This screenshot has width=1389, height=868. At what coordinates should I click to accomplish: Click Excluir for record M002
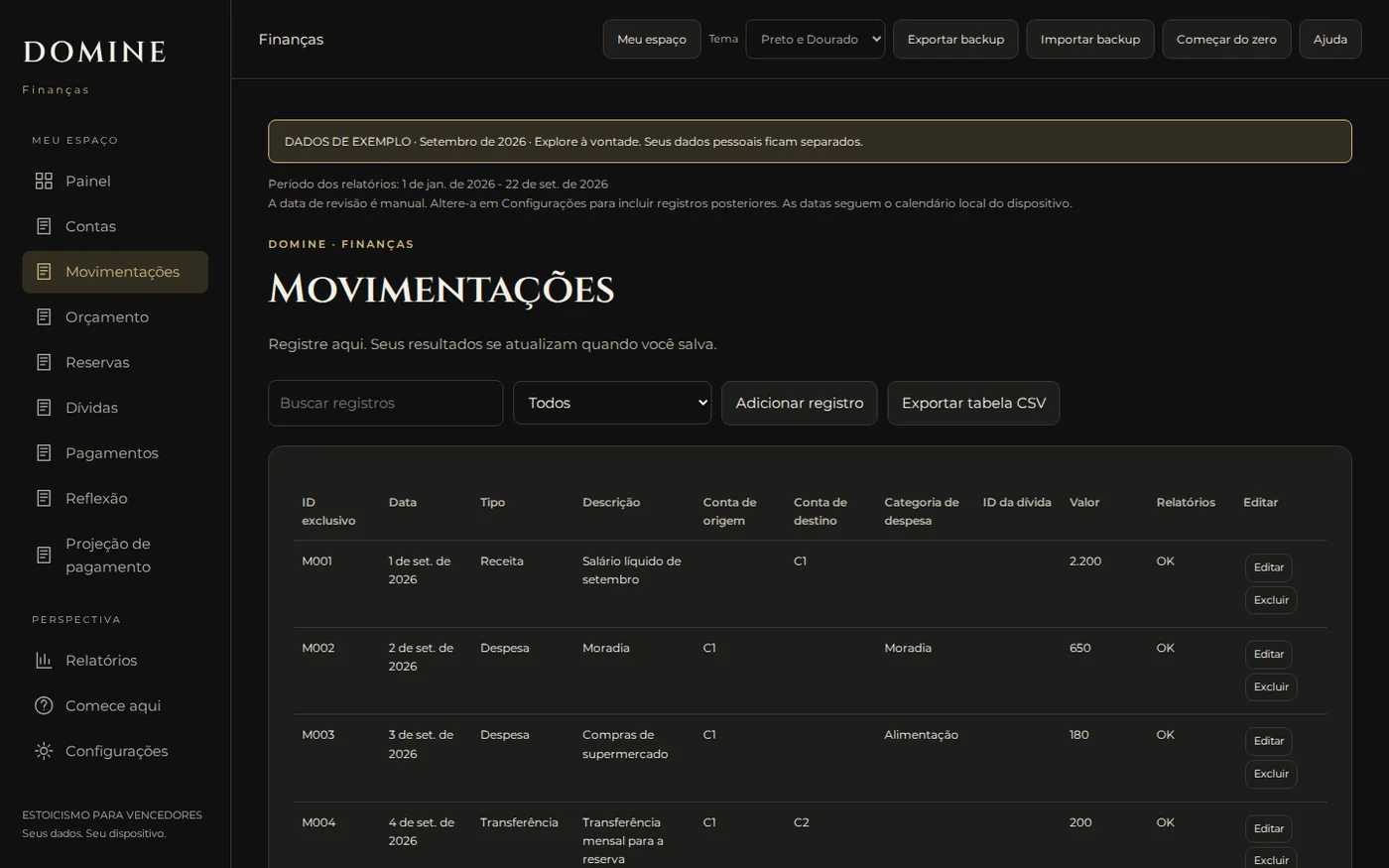1271,686
